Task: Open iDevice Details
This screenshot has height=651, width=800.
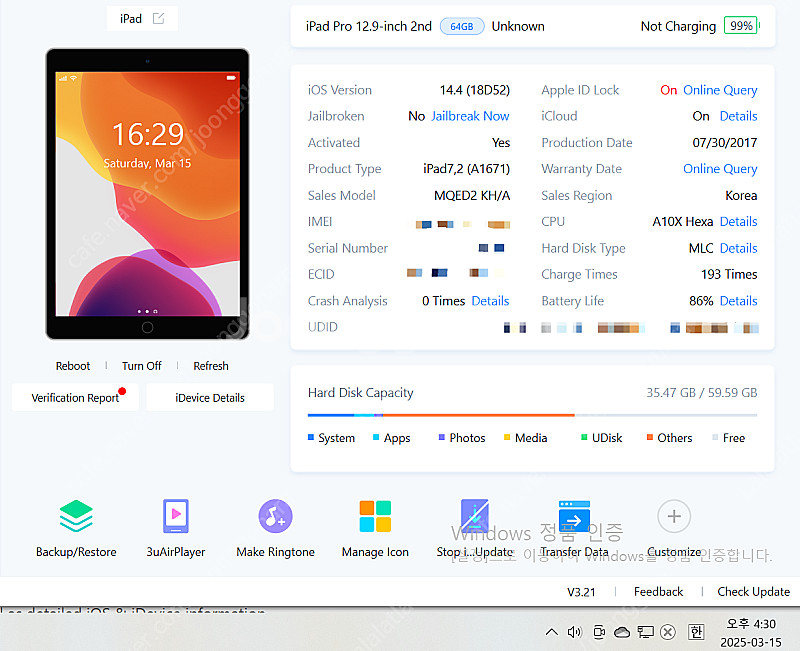Action: point(210,398)
